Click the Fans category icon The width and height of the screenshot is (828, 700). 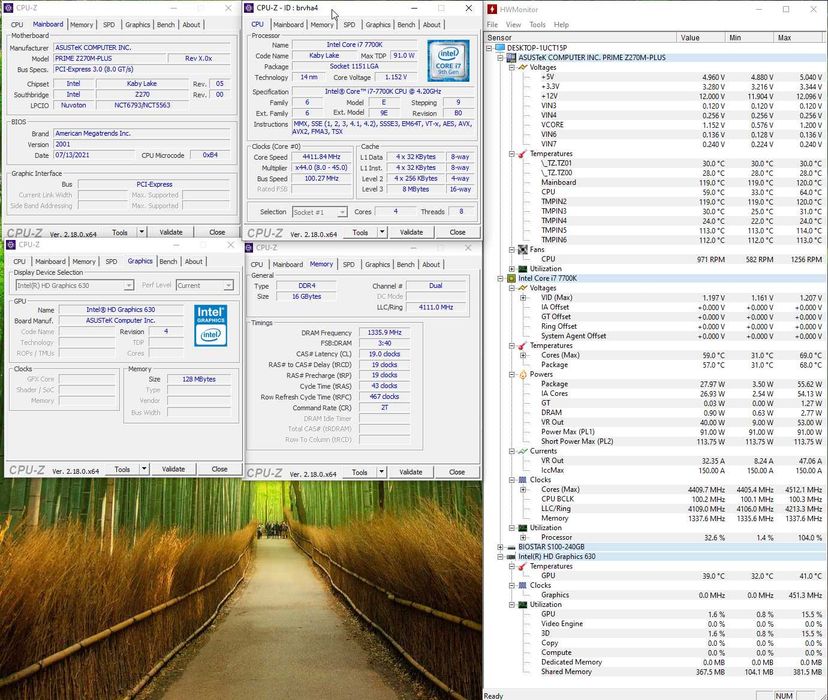tap(523, 249)
